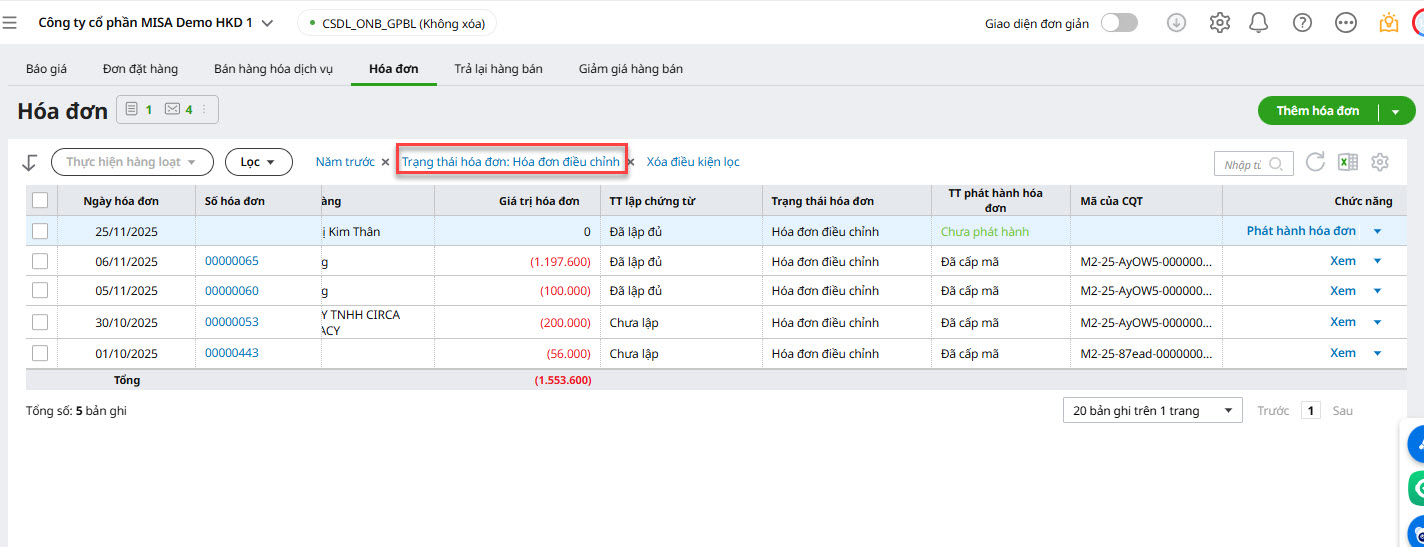Image resolution: width=1424 pixels, height=547 pixels.
Task: Select all invoices with header checkbox
Action: tap(40, 201)
